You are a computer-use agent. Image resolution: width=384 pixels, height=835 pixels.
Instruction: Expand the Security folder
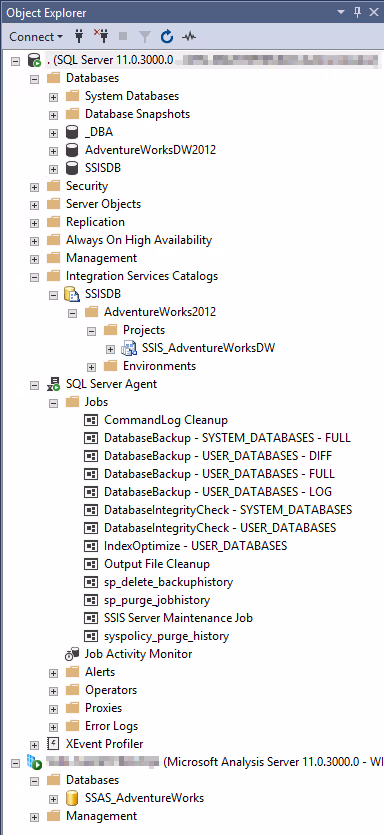(35, 187)
